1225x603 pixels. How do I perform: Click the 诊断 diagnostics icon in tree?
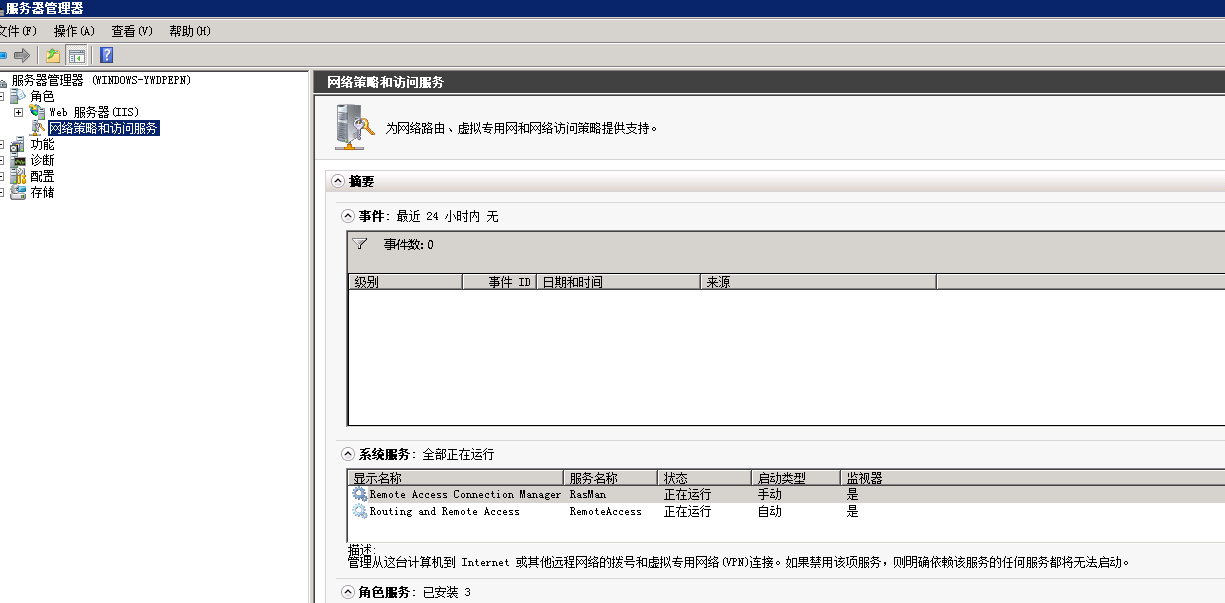(x=18, y=160)
